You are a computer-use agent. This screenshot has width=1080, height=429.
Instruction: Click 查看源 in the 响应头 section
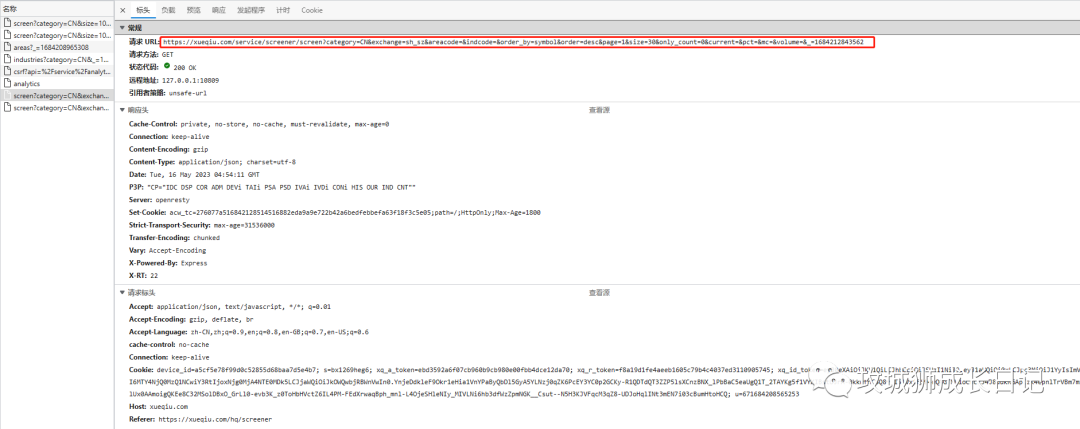click(599, 109)
